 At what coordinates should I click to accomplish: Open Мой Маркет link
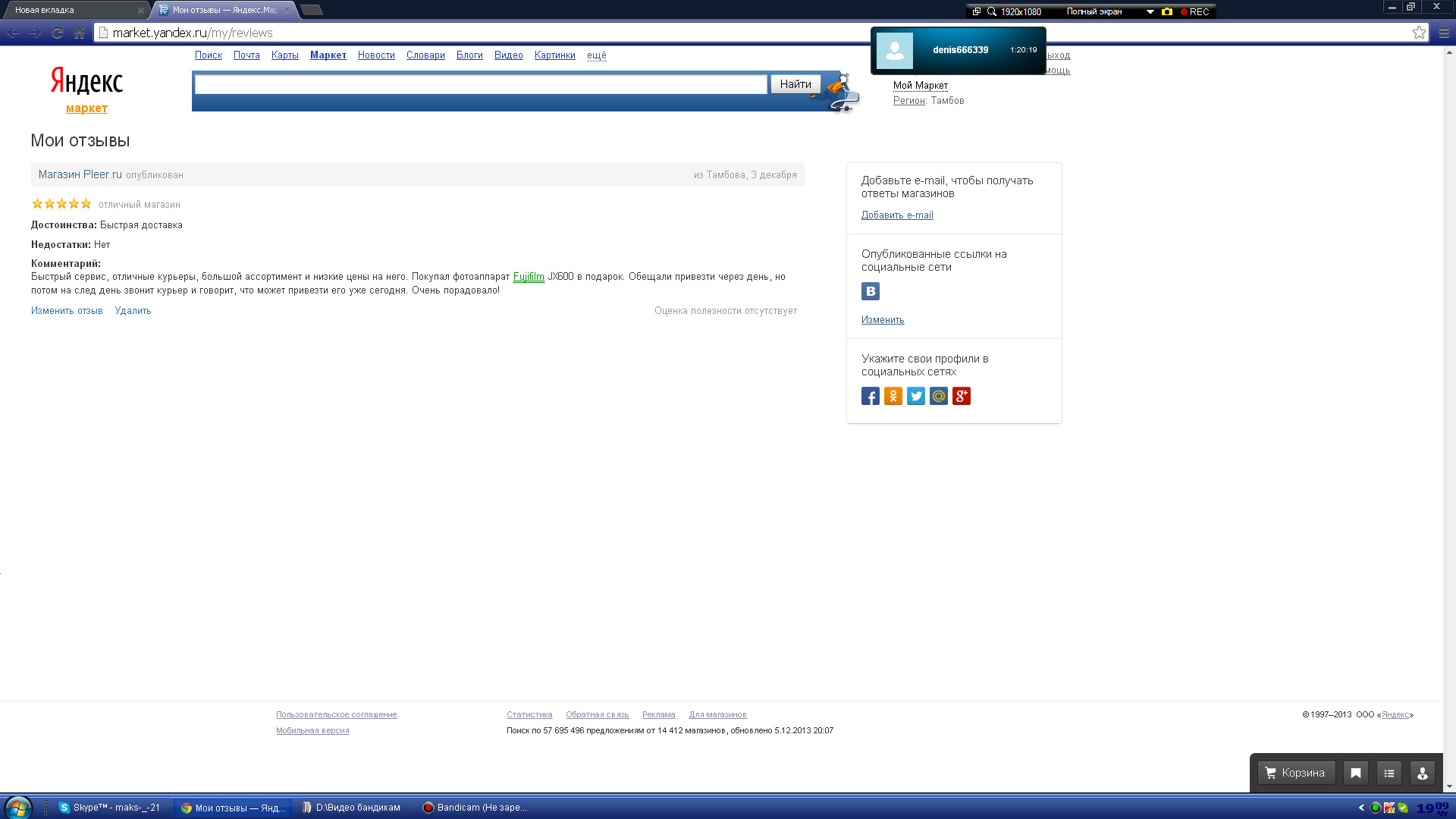921,86
